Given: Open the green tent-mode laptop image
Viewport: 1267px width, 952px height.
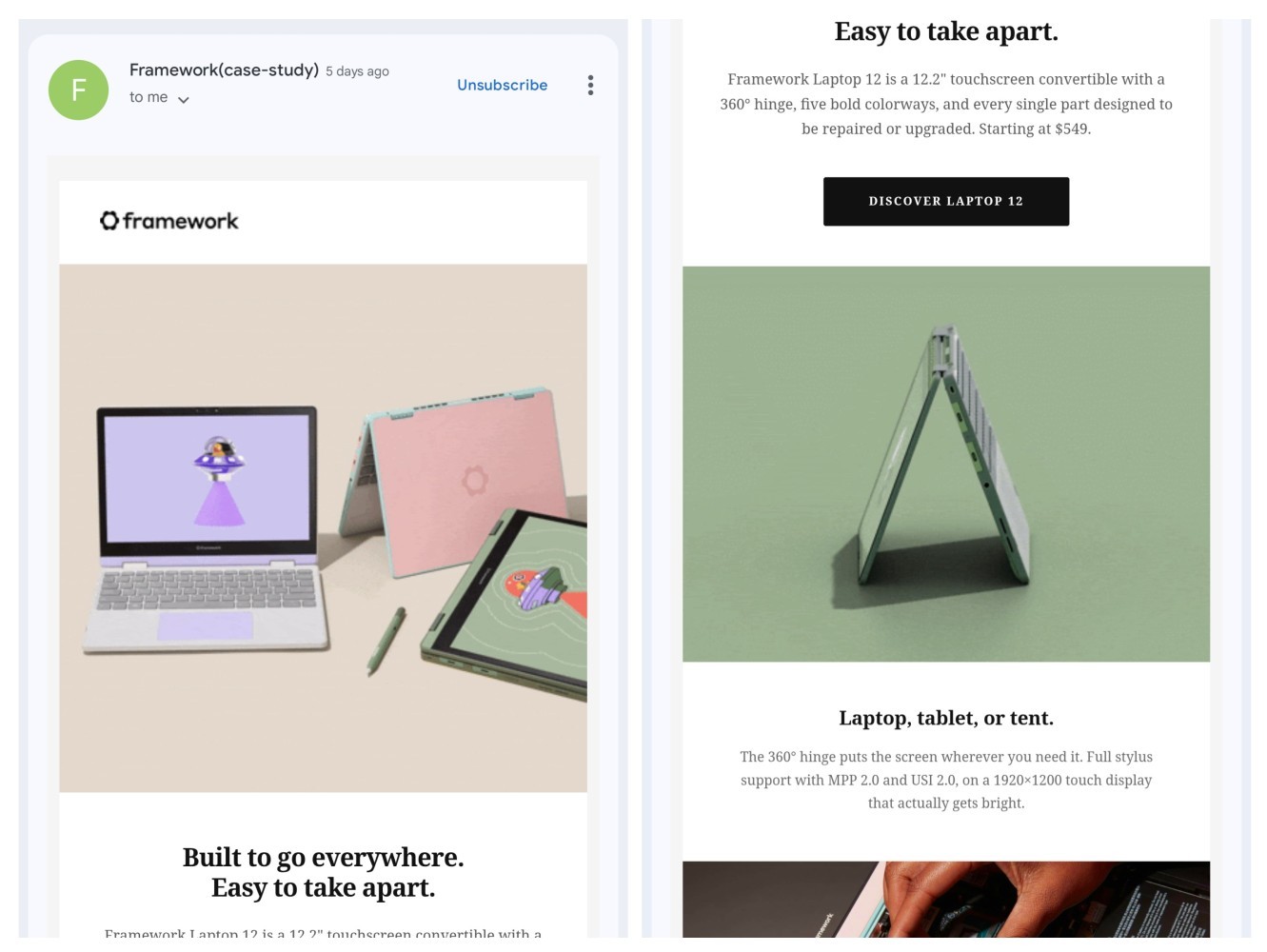Looking at the screenshot, I should 946,464.
